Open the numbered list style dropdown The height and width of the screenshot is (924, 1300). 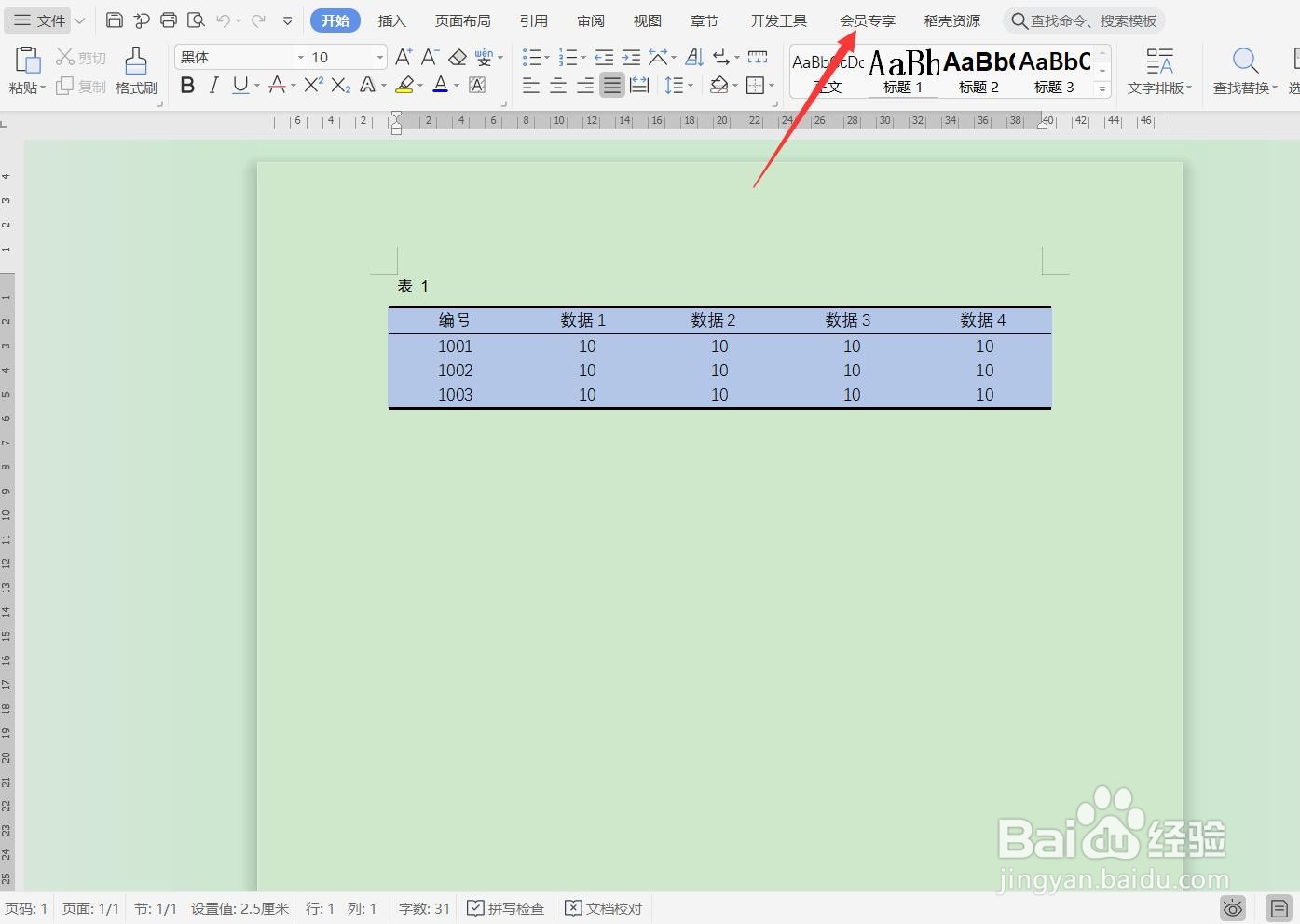[583, 58]
